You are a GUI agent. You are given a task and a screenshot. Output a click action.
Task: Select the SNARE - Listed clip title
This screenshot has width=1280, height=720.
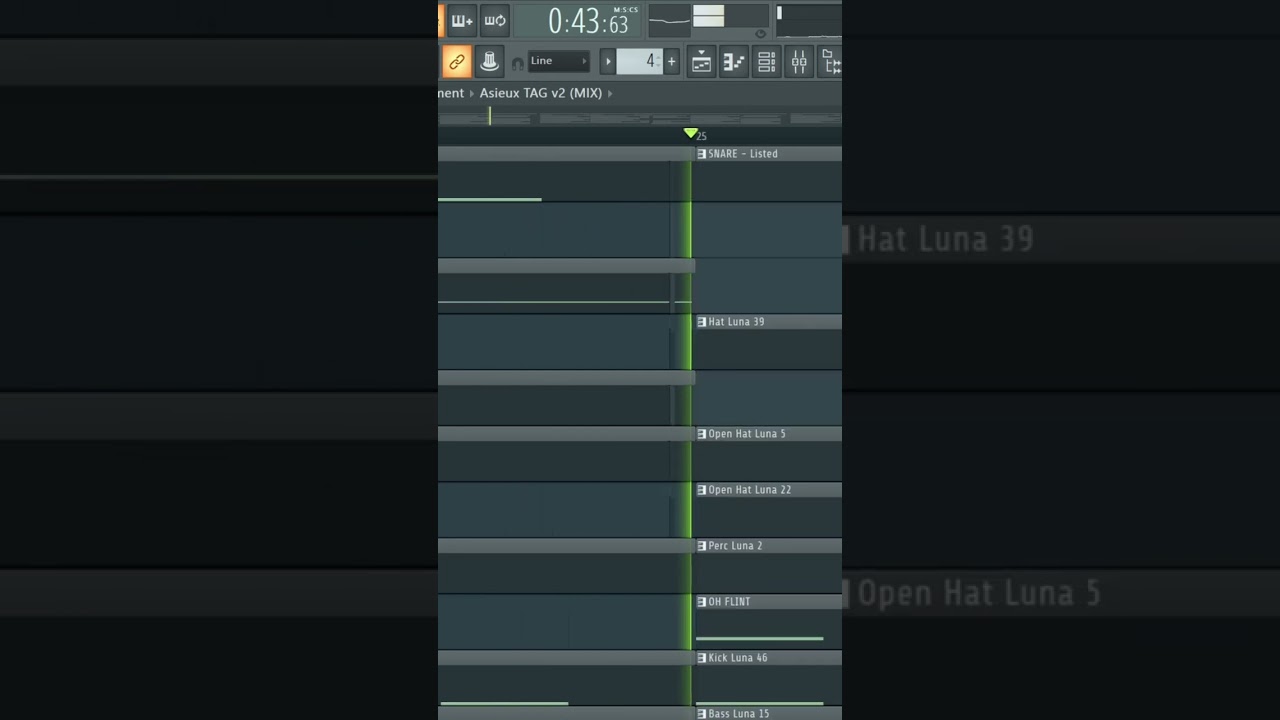(743, 154)
